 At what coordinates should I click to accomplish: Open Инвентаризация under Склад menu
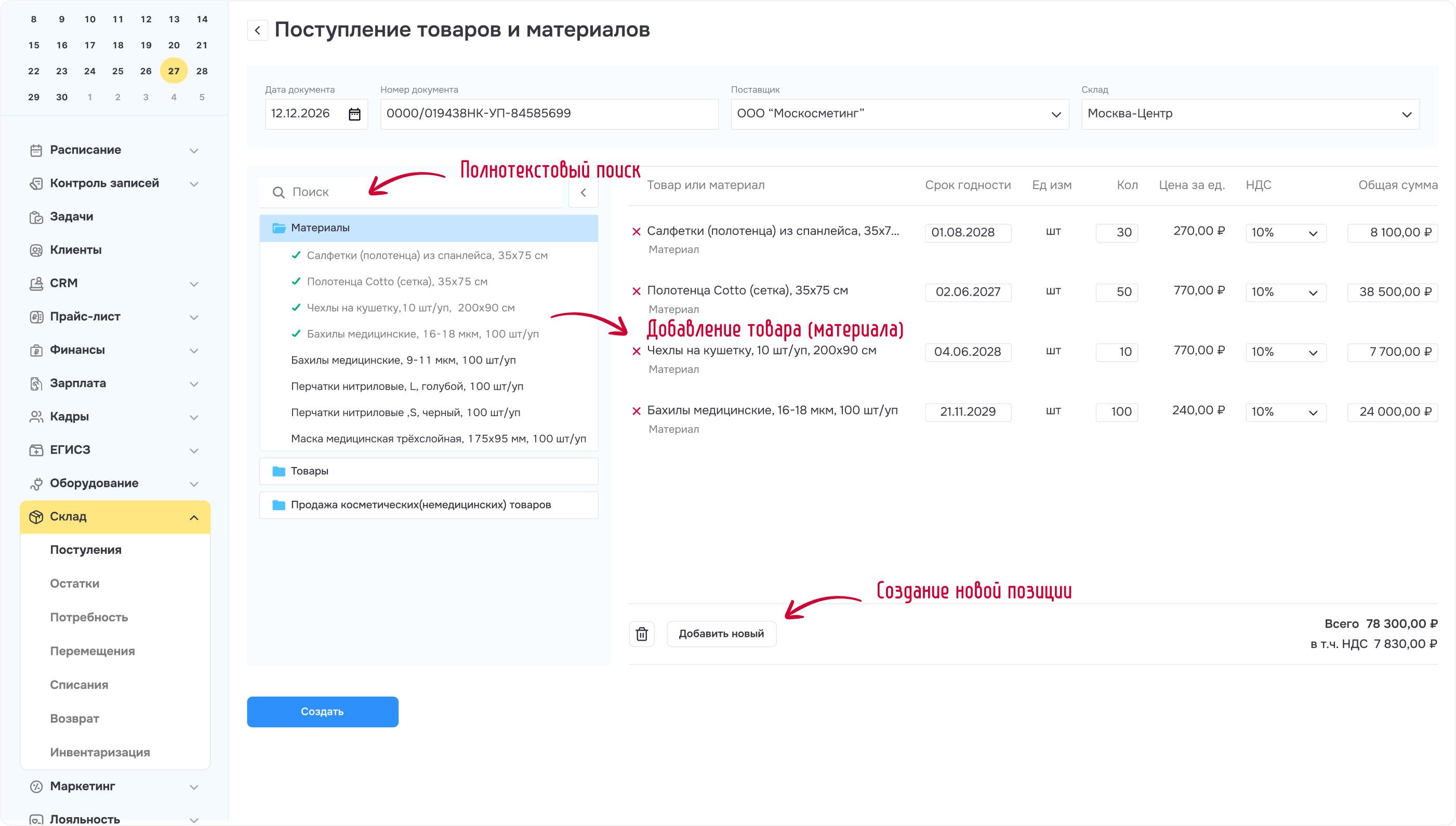pos(100,753)
